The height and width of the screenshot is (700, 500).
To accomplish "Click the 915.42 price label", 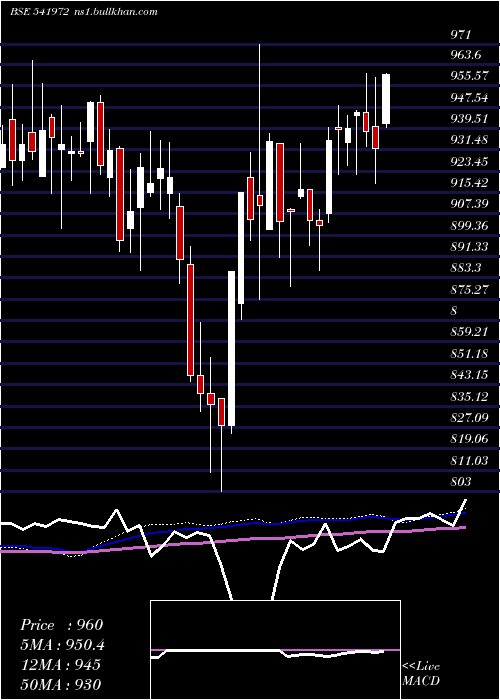I will (469, 183).
